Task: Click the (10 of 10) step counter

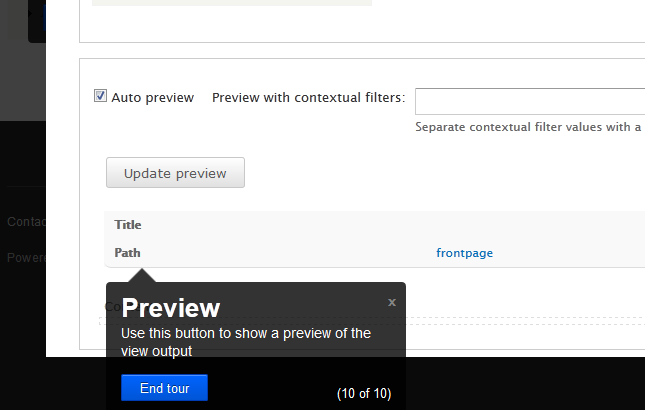Action: tap(364, 394)
